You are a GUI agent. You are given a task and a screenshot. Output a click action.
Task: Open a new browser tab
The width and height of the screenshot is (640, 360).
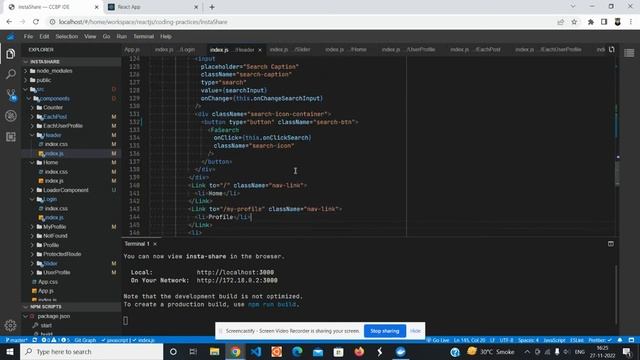pyautogui.click(x=212, y=7)
